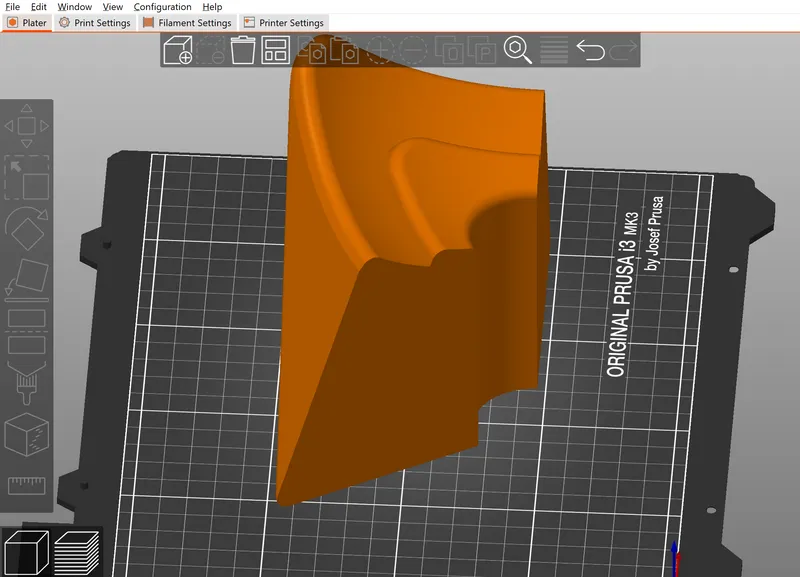Arrange objects using the Arrange icon
The image size is (800, 577).
(275, 49)
